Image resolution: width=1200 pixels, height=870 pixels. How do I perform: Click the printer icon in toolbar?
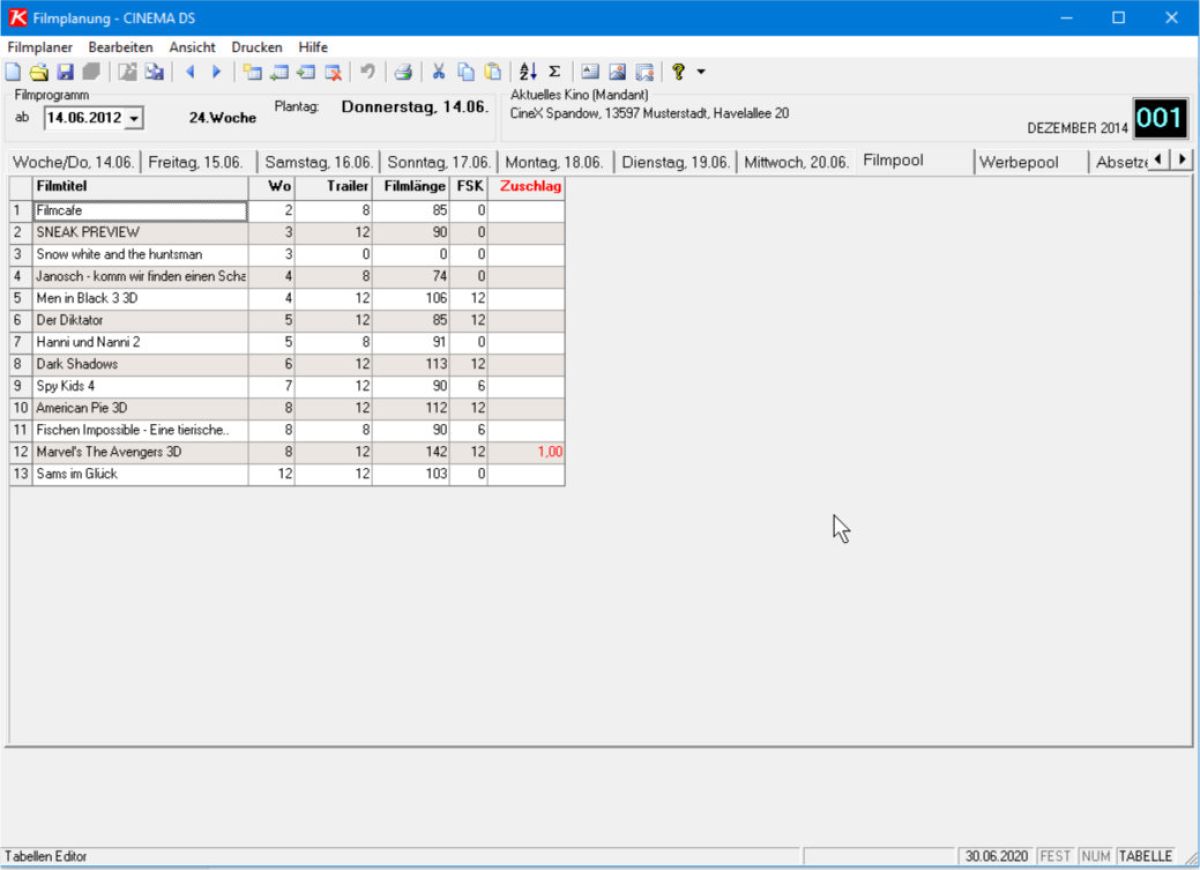point(402,72)
